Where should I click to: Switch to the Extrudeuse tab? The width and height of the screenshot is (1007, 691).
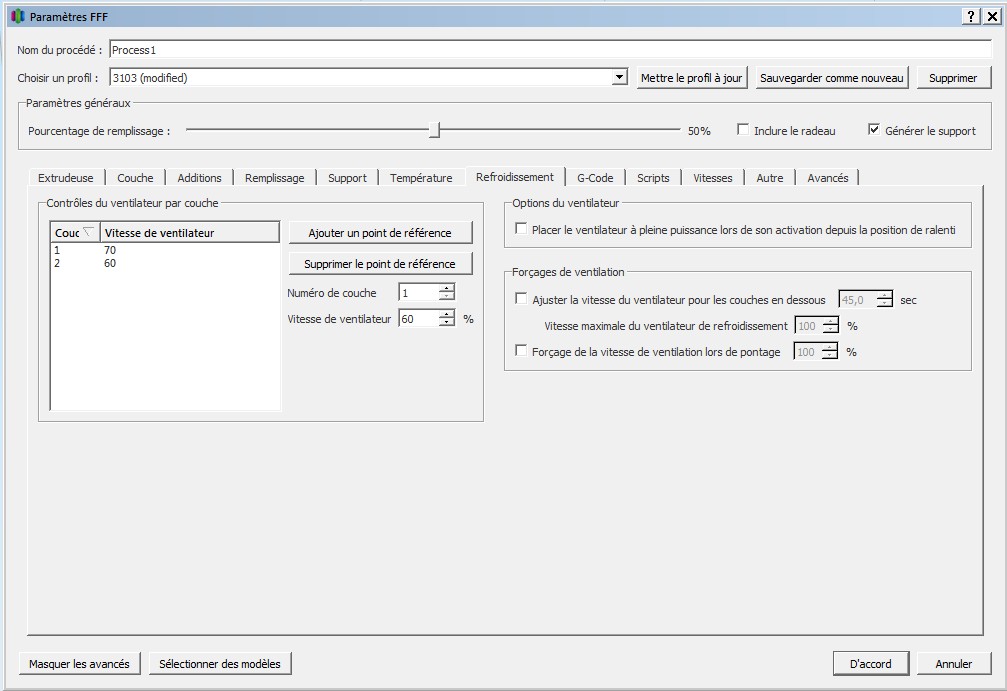point(65,178)
